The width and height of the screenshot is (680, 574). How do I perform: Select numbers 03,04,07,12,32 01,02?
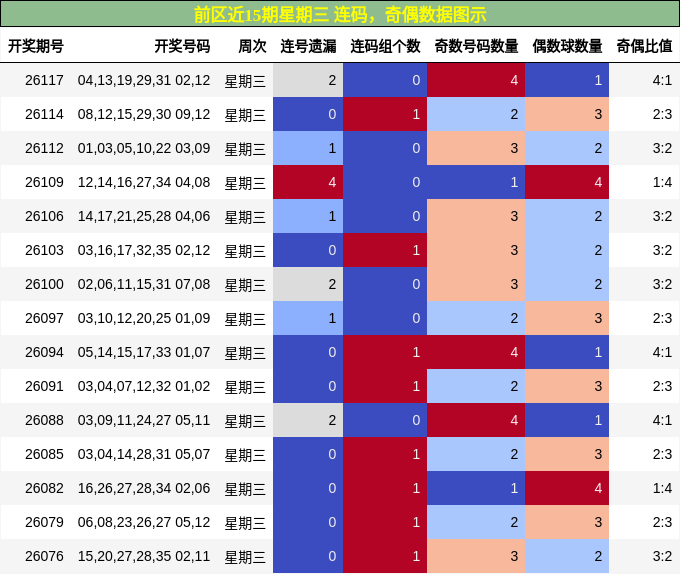[x=144, y=386]
